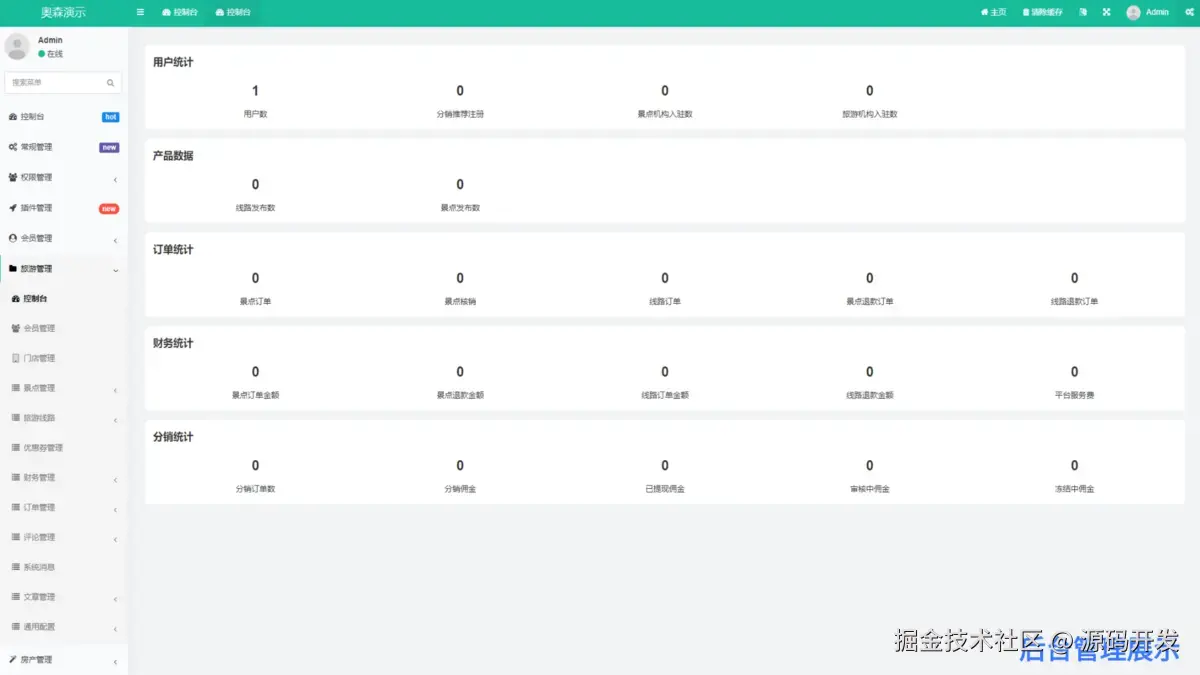The image size is (1200, 675).
Task: Expand 文章管理 submenu chevron
Action: [115, 599]
